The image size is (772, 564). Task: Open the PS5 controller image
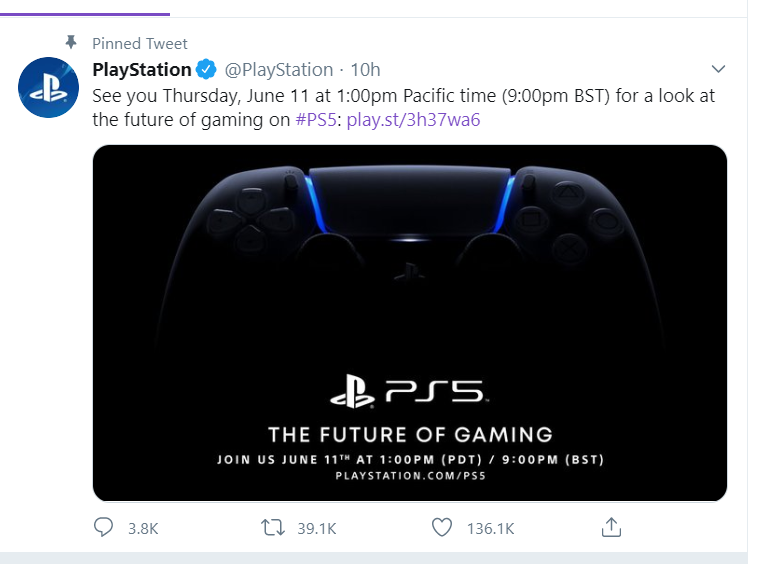coord(409,322)
